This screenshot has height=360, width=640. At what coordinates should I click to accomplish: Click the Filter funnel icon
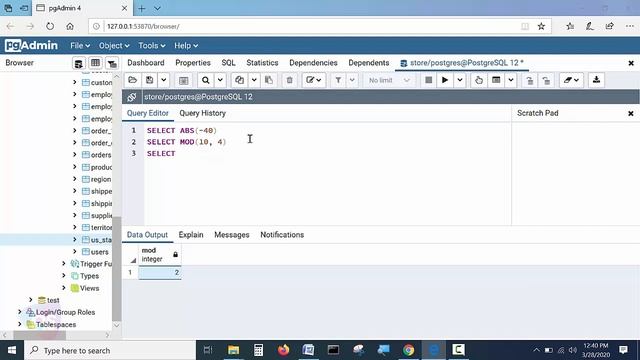338,80
